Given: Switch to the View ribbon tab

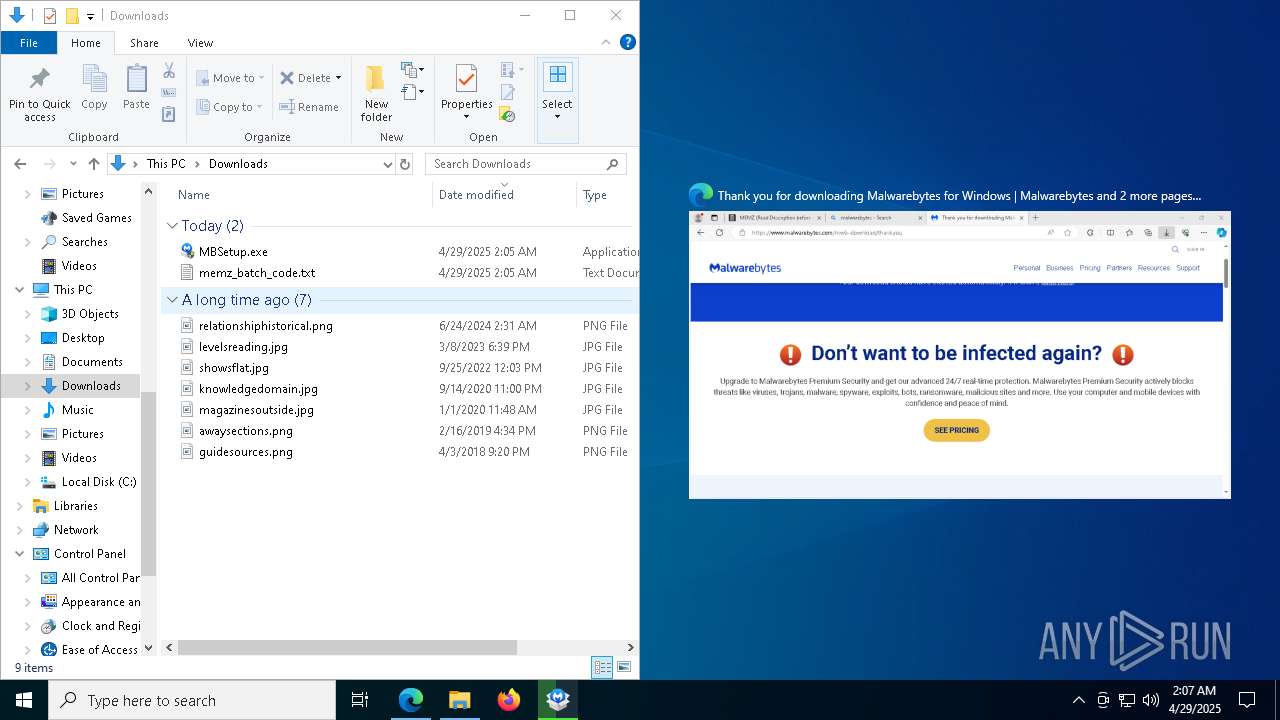Looking at the screenshot, I should pos(200,43).
